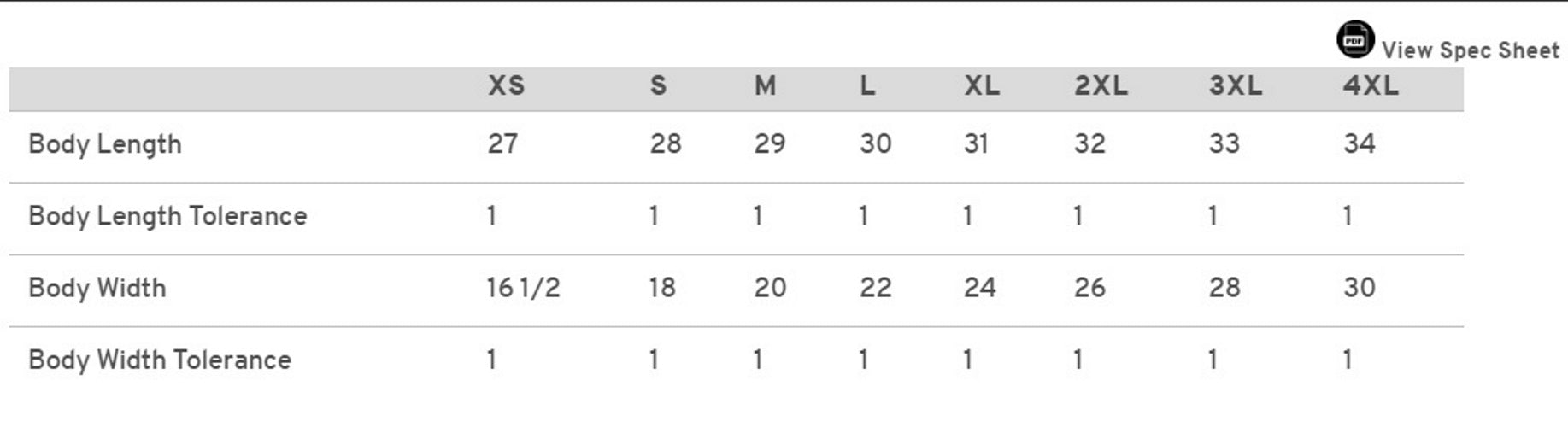Click the L size column header

[x=867, y=85]
